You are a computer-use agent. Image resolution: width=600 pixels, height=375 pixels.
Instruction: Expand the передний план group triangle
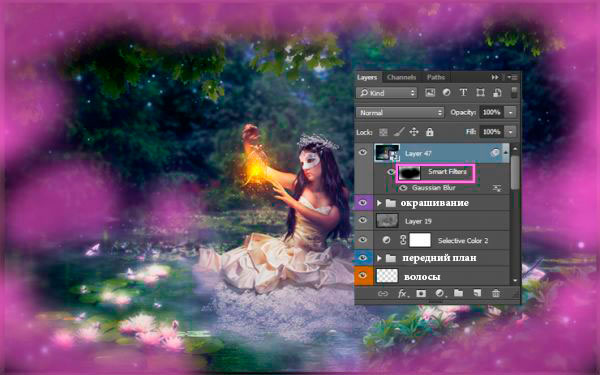379,258
